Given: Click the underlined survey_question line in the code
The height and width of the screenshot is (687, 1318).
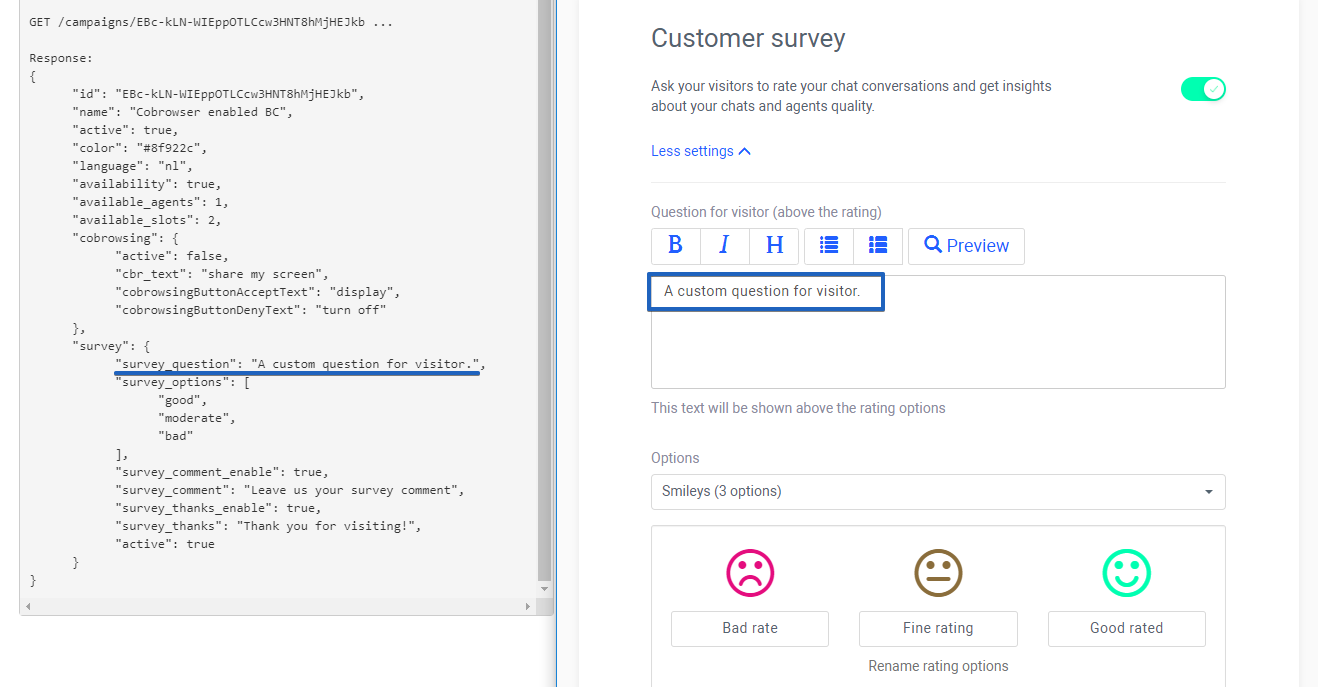Looking at the screenshot, I should pos(297,363).
